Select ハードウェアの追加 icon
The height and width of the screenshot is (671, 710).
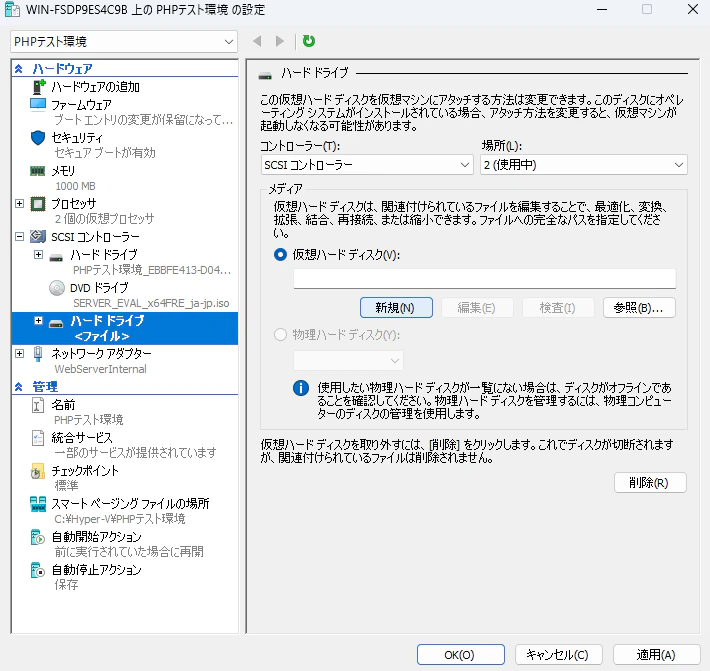pos(39,86)
